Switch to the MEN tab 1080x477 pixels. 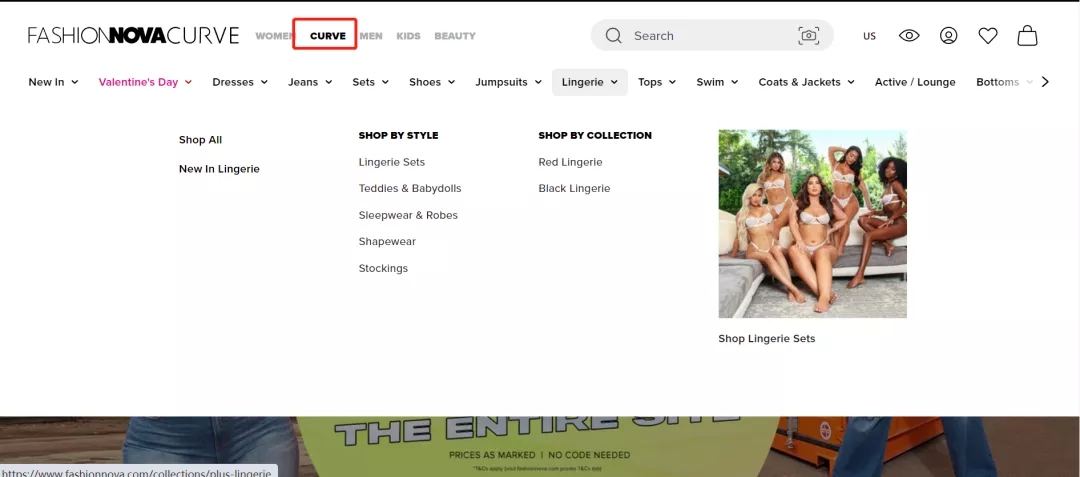tap(371, 36)
